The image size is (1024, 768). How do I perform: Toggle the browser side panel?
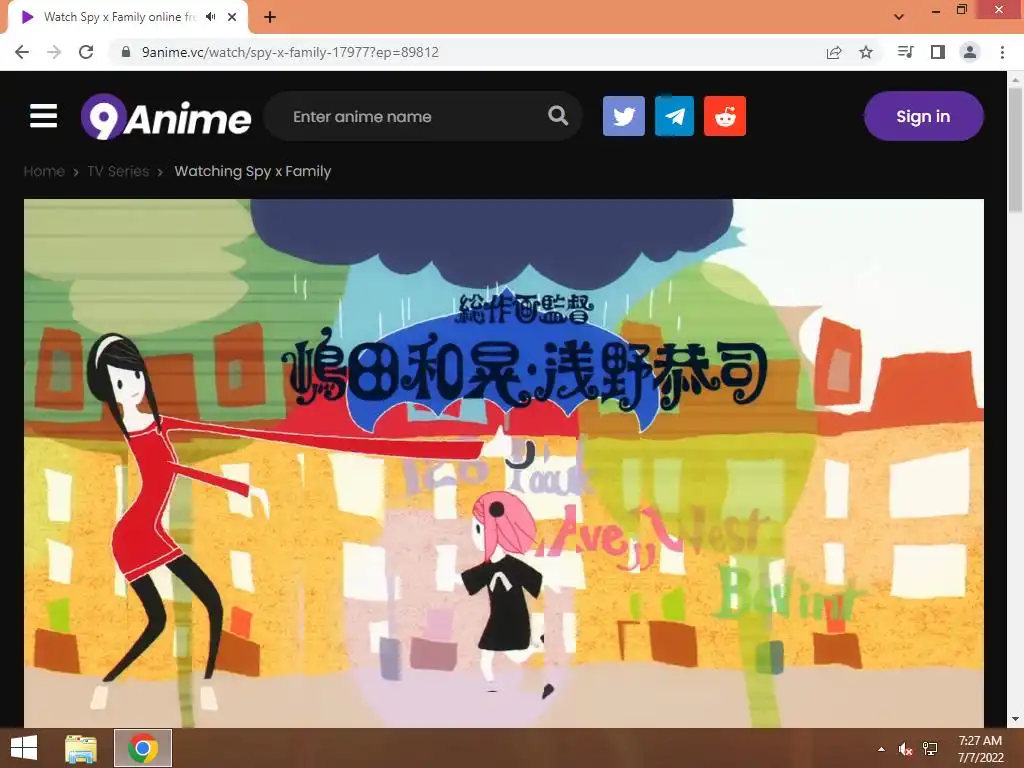click(x=938, y=52)
